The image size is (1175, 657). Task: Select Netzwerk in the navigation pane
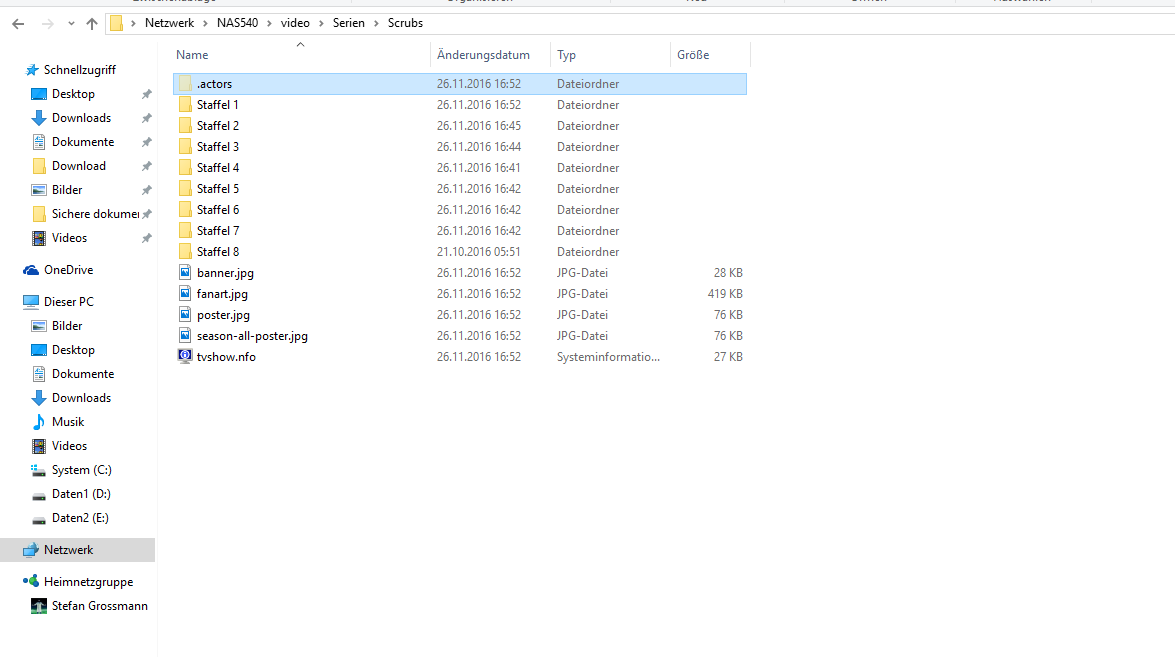[x=68, y=550]
